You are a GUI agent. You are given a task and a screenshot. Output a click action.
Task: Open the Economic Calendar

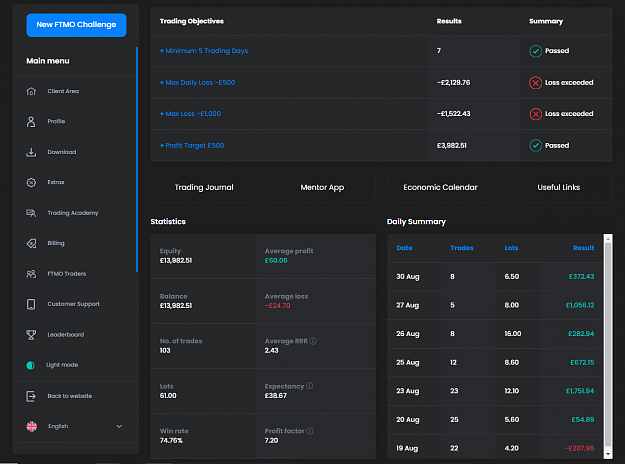tap(440, 187)
